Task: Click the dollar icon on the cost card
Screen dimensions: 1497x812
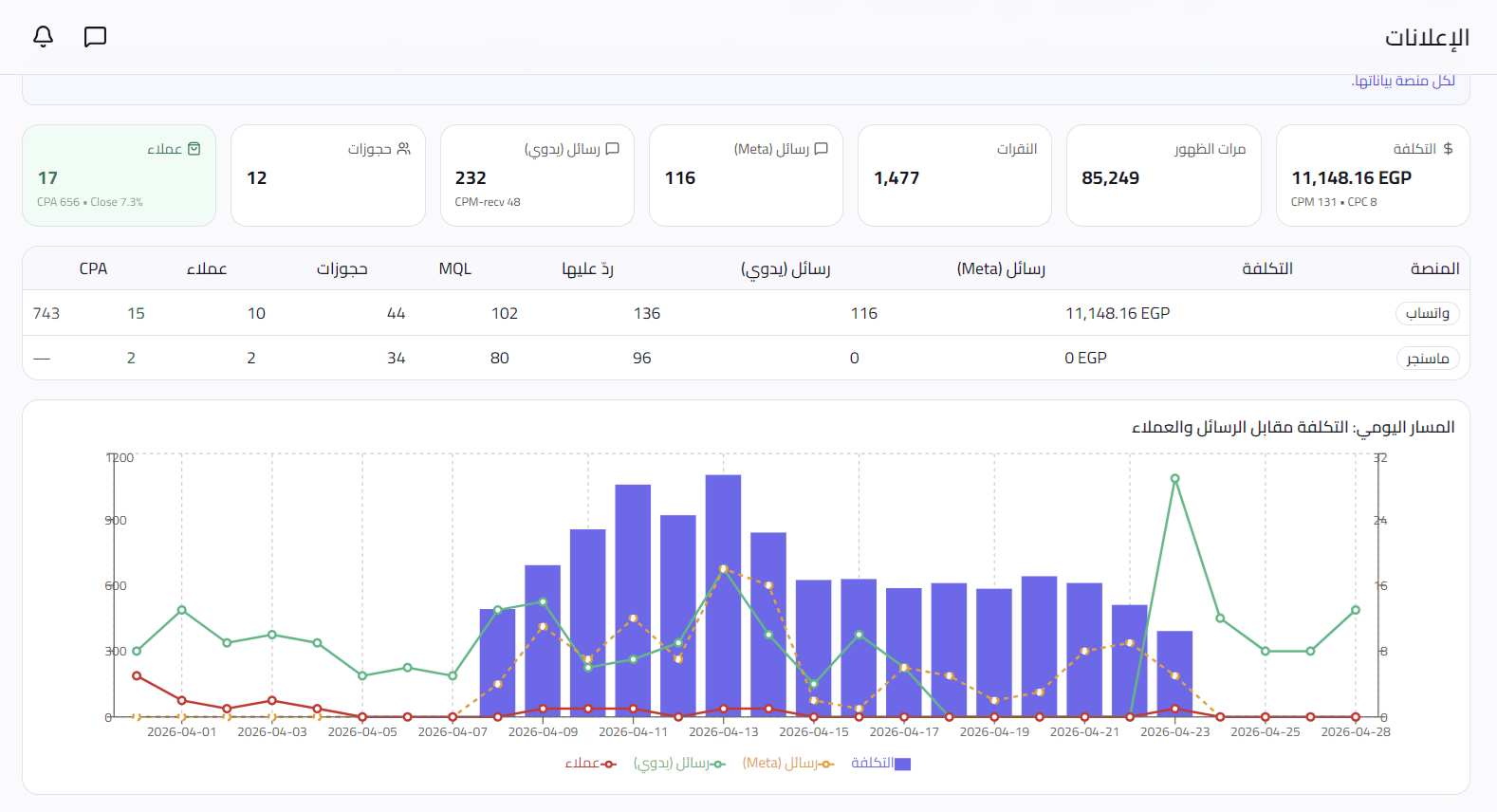Action: (x=1448, y=149)
